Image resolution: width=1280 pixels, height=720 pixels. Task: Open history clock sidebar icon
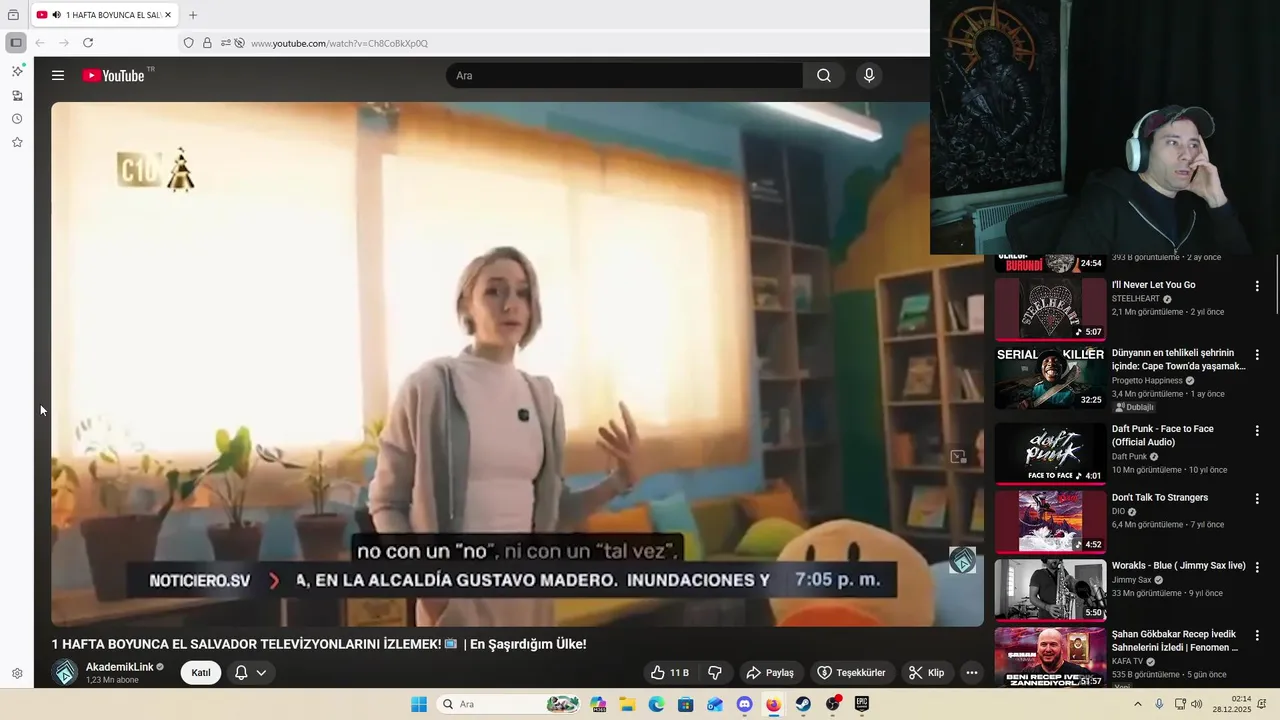(17, 119)
